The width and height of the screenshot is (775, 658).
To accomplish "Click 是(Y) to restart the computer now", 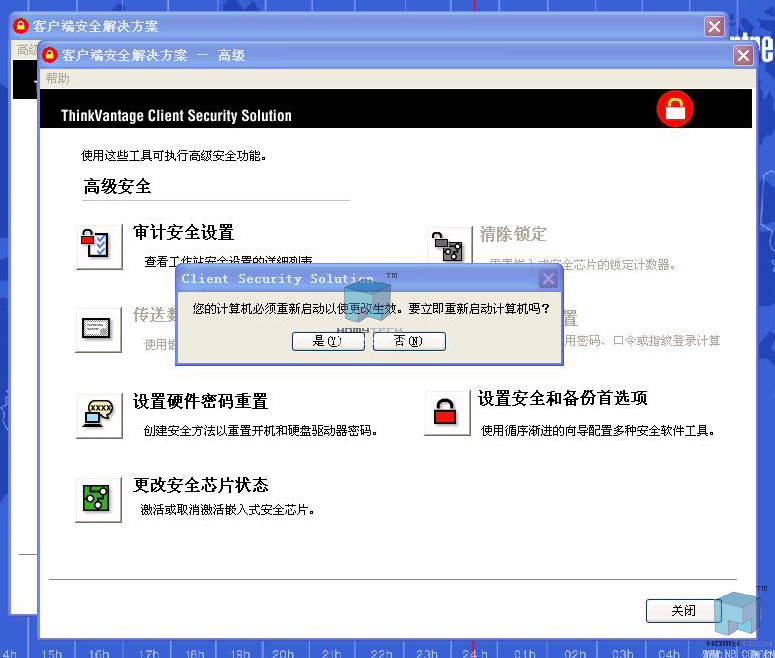I will 328,341.
